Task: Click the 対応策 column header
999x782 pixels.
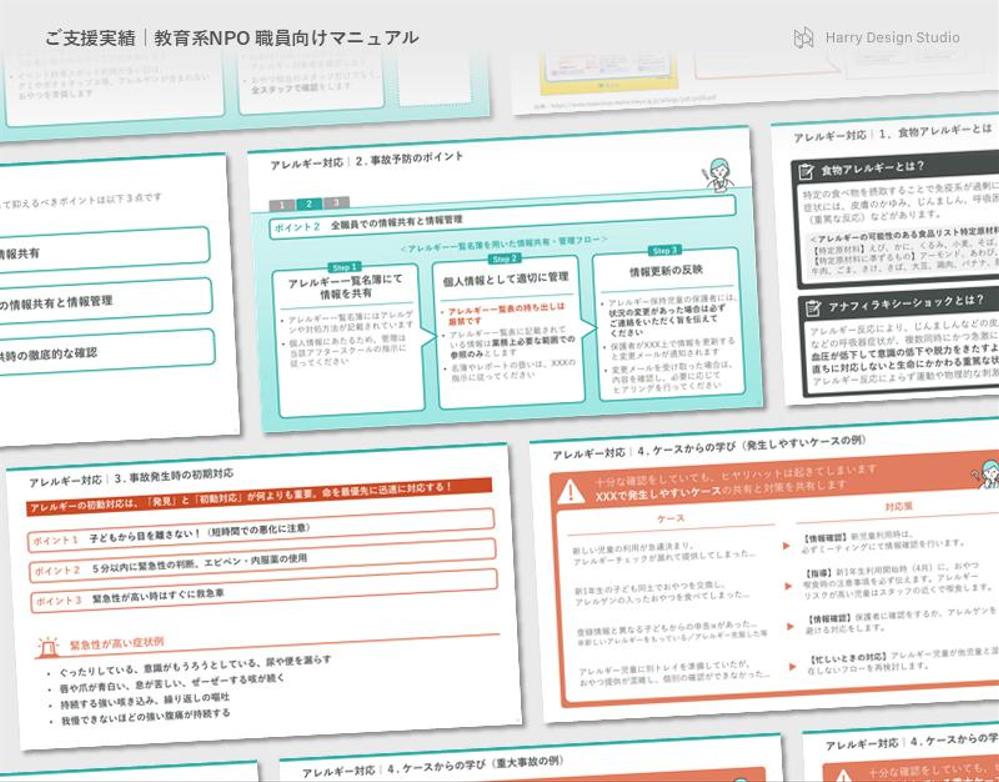Action: [x=898, y=506]
